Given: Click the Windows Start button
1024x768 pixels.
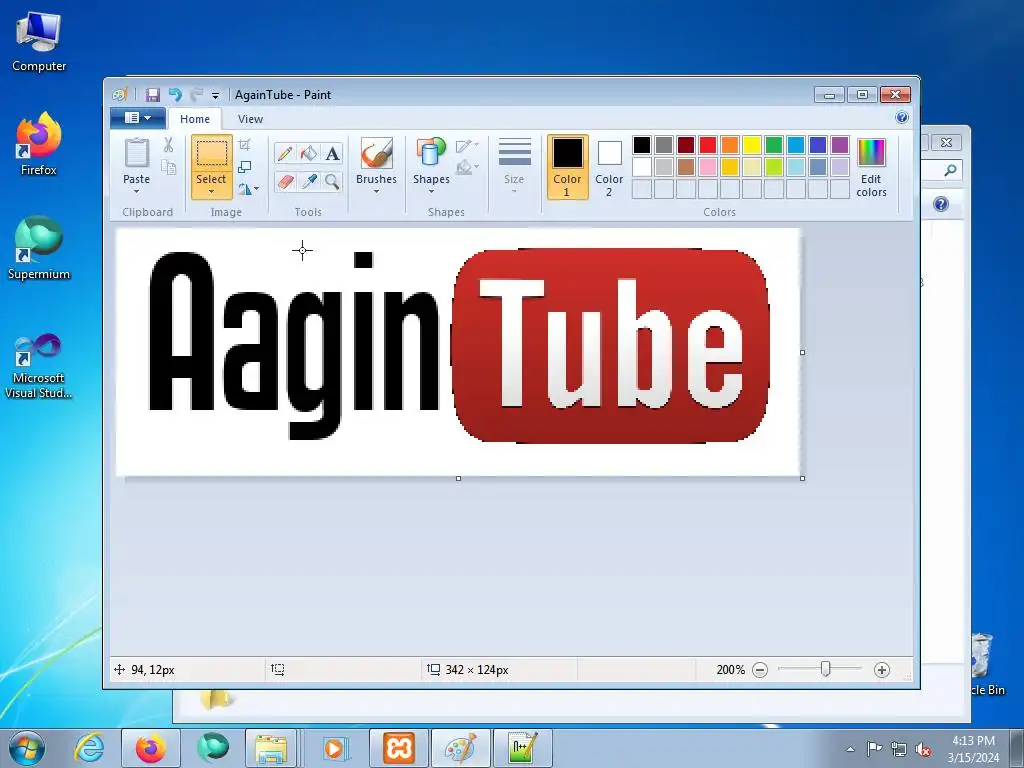Looking at the screenshot, I should (27, 748).
